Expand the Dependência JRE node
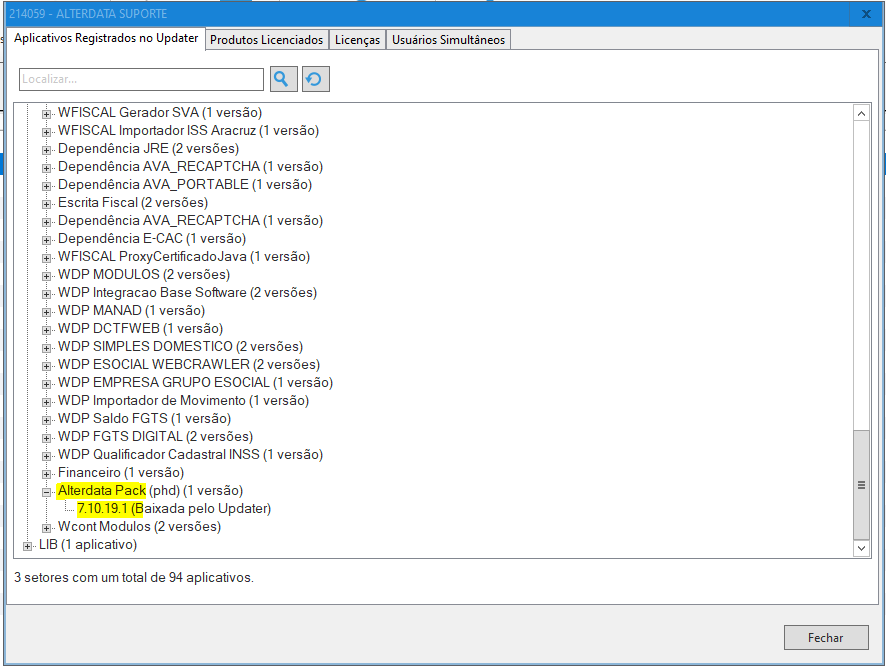This screenshot has width=886, height=667. pos(46,149)
